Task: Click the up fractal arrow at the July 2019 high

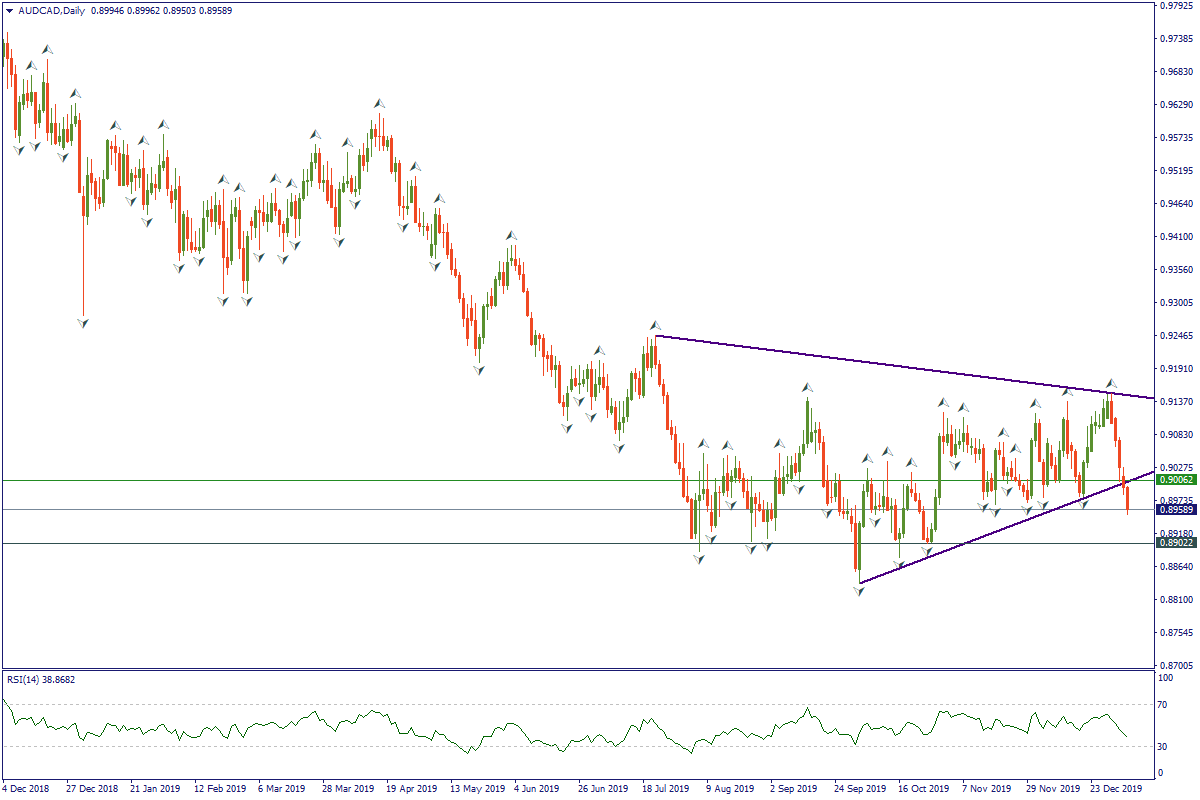Action: 656,325
